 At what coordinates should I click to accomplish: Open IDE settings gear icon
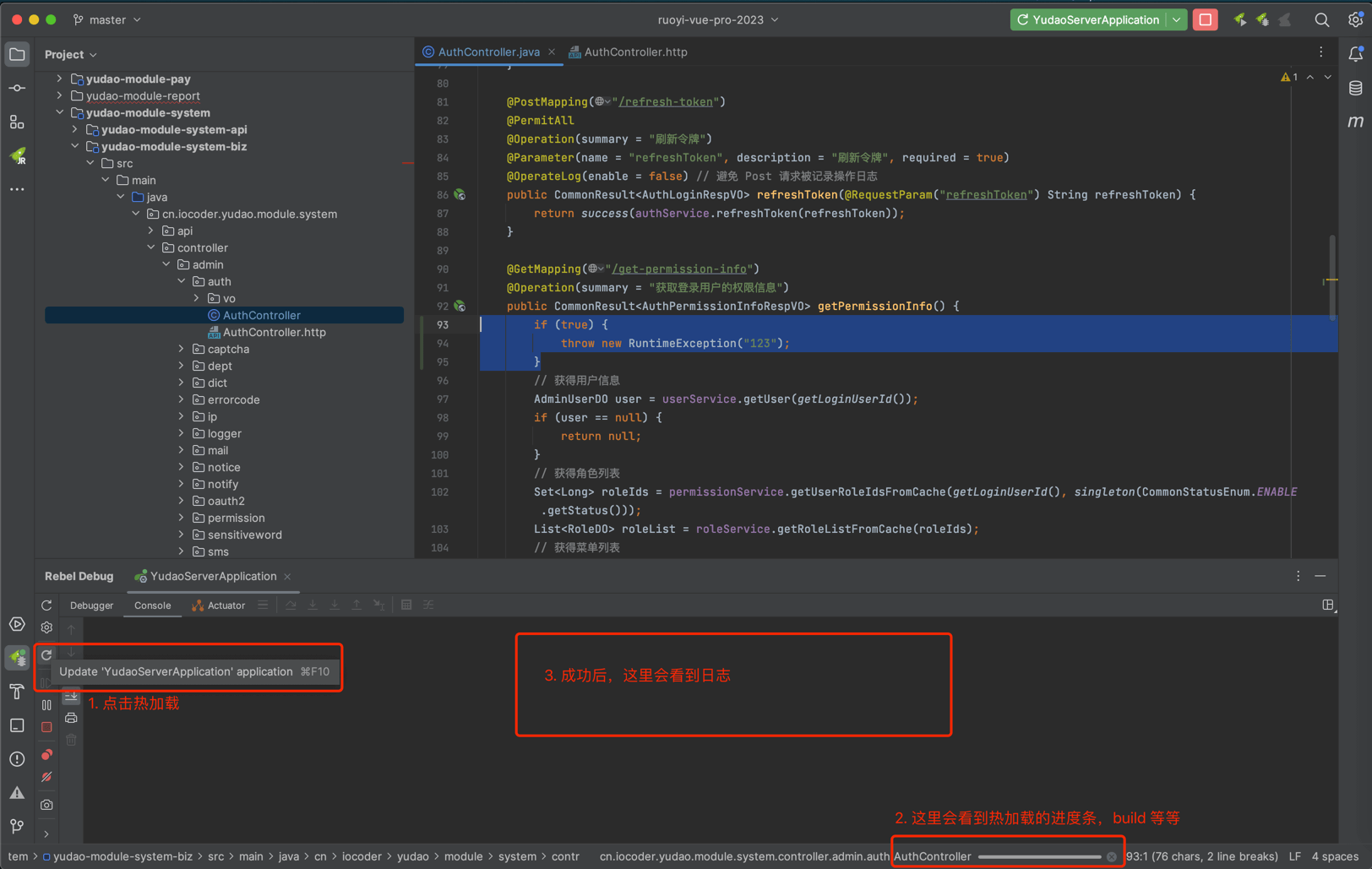(1355, 19)
